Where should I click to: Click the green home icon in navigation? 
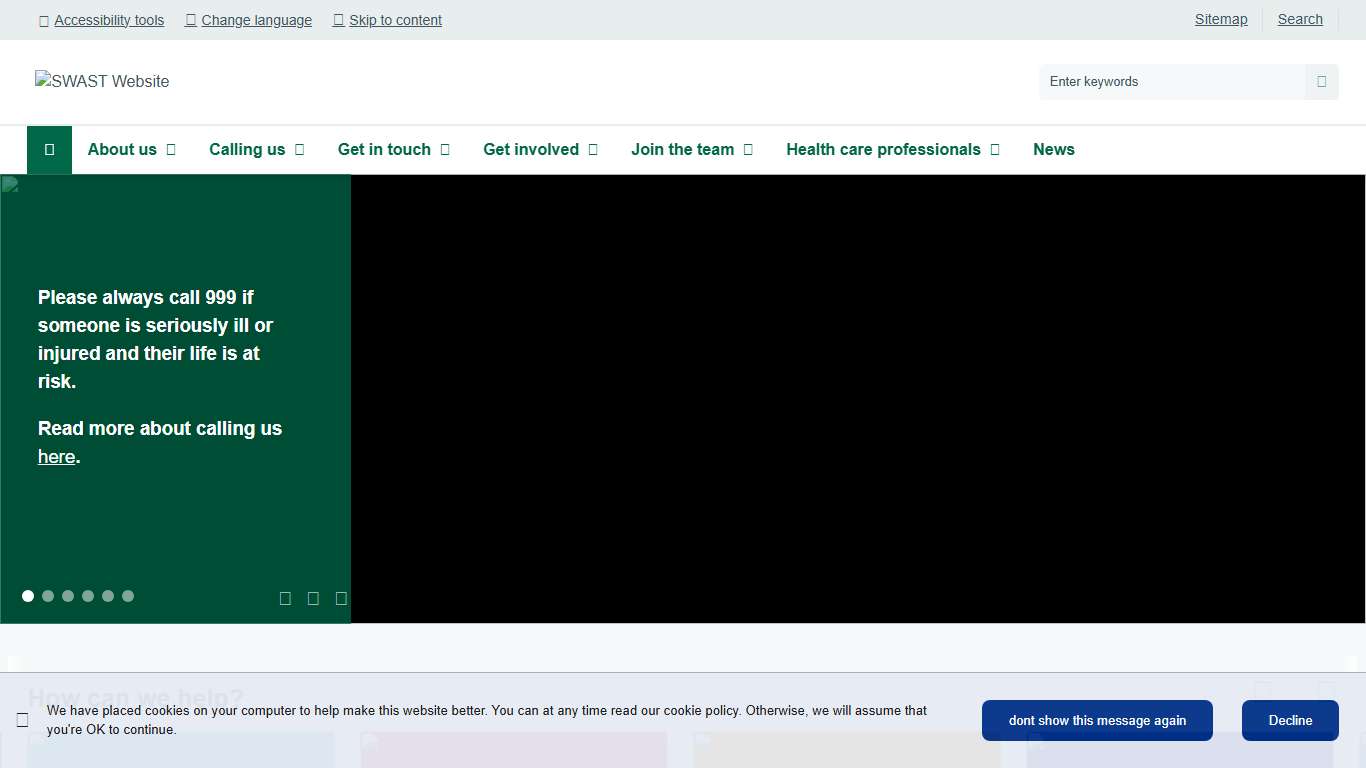point(49,150)
